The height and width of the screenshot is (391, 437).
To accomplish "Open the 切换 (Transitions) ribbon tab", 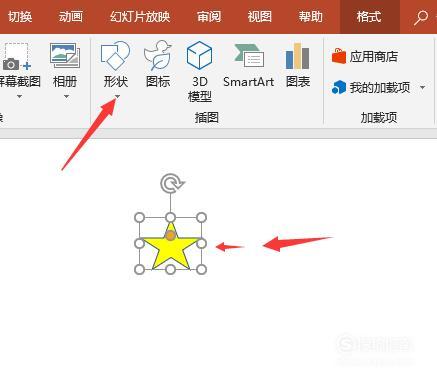I will coord(20,17).
